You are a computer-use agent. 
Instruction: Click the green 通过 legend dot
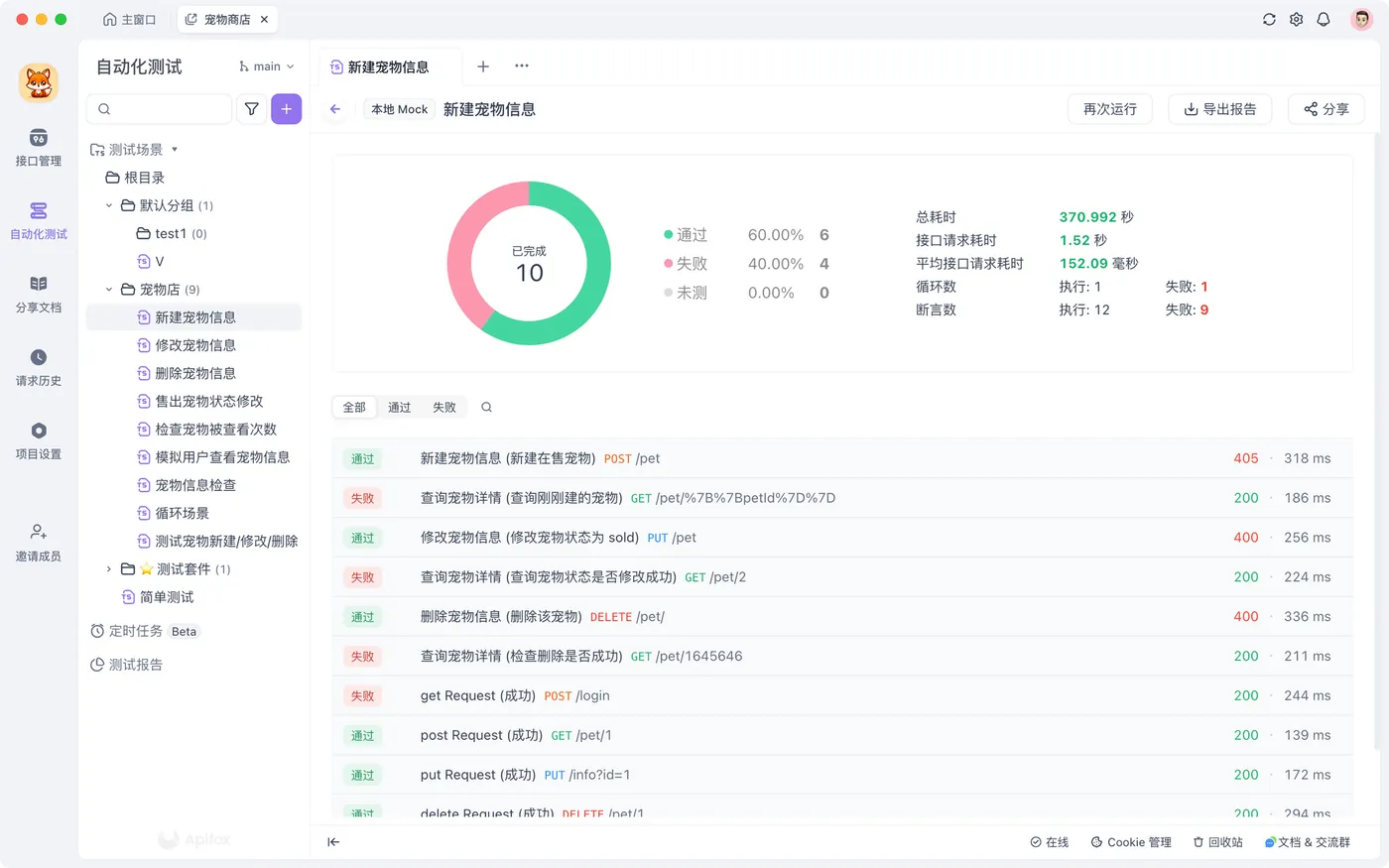pyautogui.click(x=669, y=235)
